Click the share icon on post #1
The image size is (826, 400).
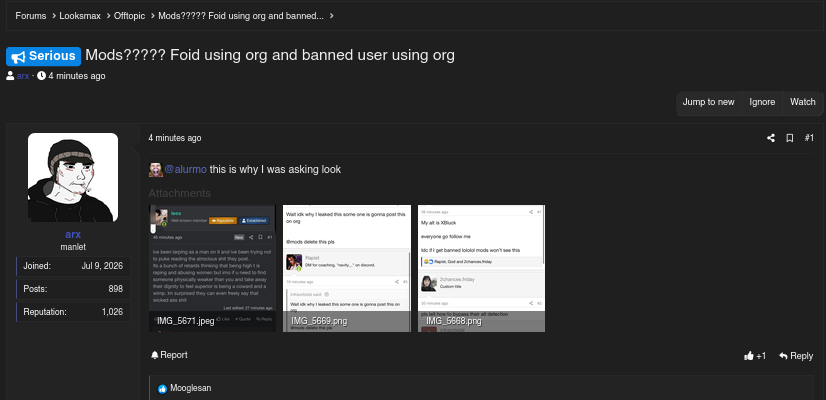pyautogui.click(x=771, y=138)
